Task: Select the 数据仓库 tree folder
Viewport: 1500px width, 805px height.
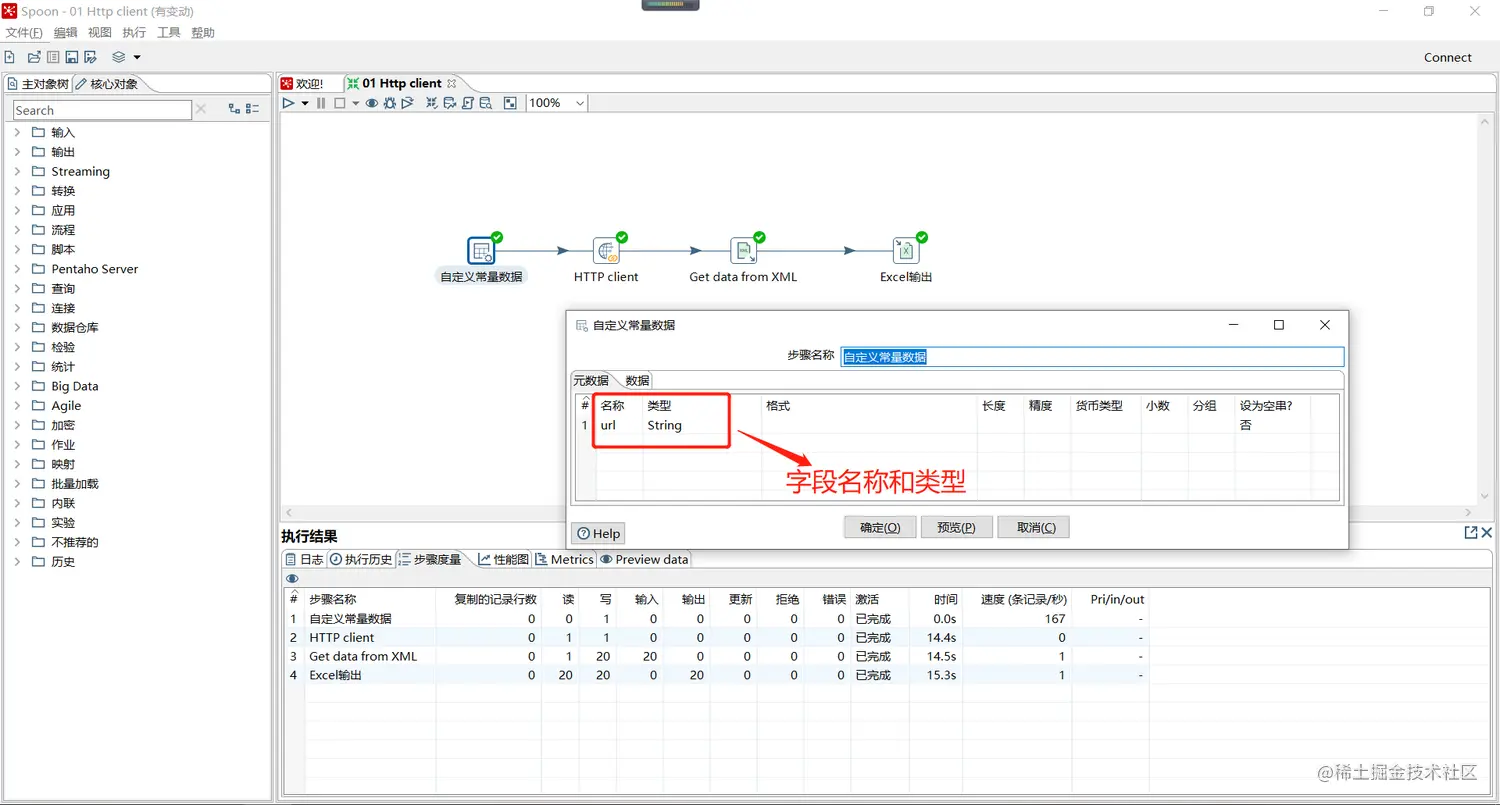Action: tap(75, 327)
